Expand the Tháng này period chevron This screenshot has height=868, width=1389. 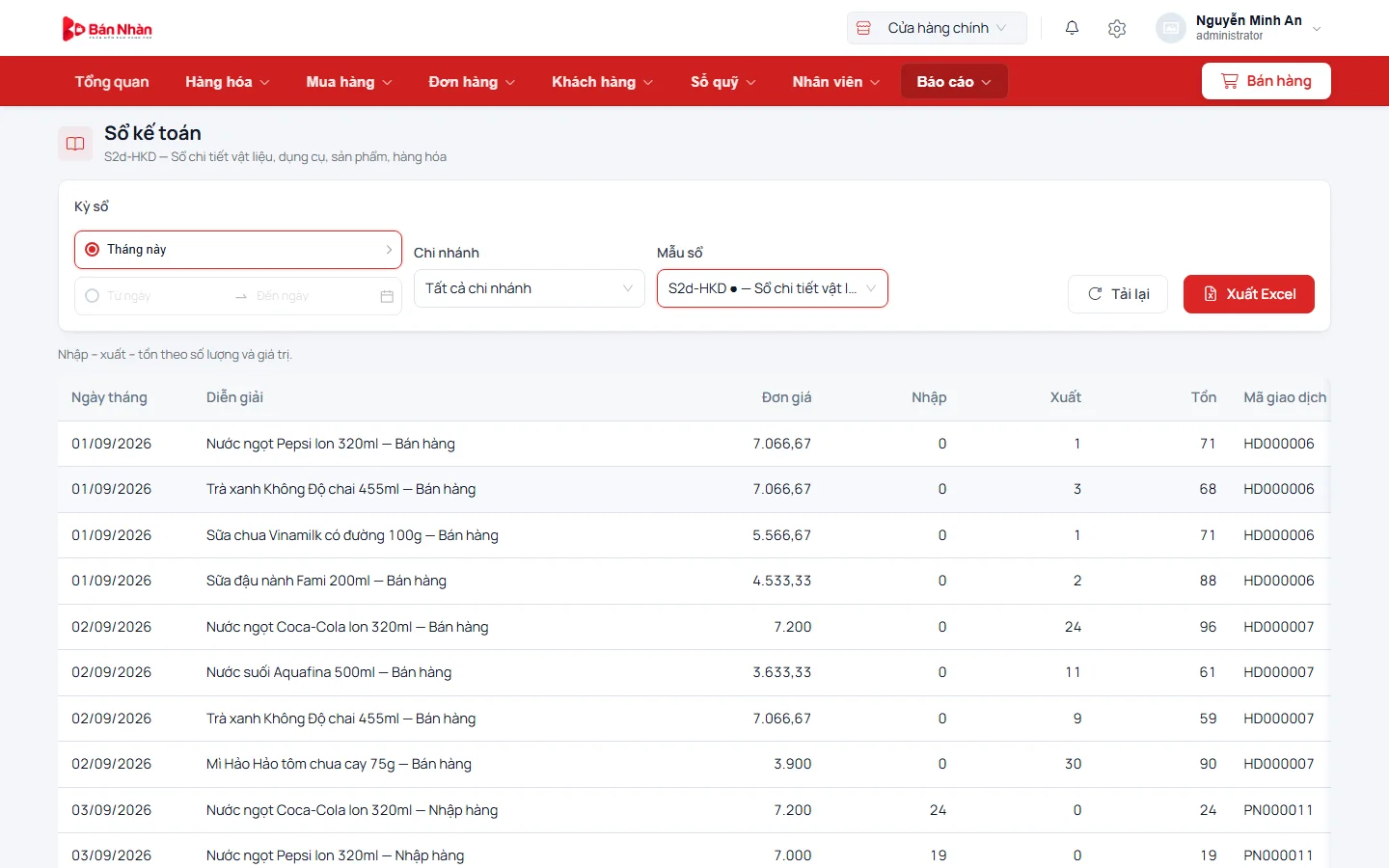click(389, 250)
